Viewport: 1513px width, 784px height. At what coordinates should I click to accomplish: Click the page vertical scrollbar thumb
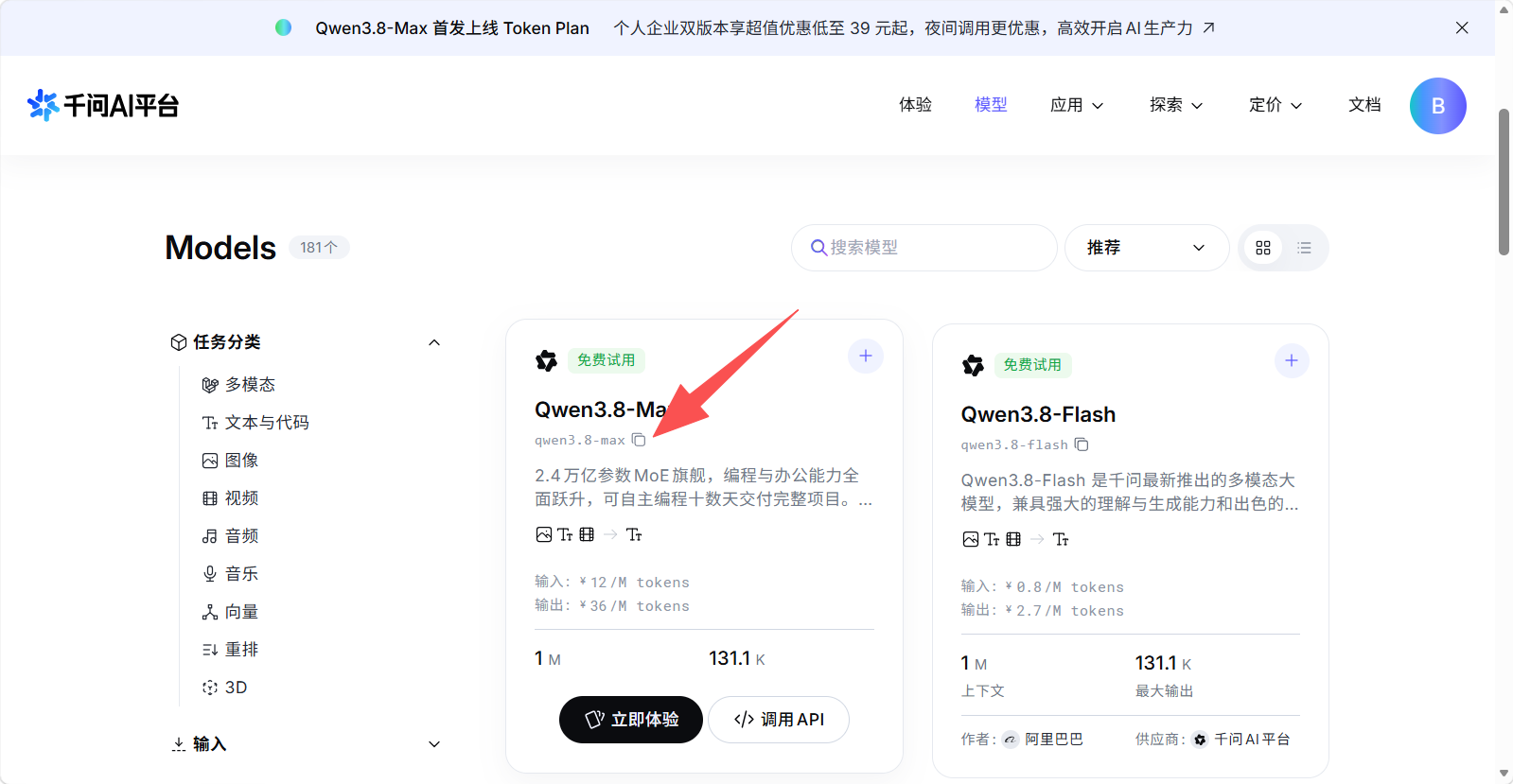(1504, 182)
